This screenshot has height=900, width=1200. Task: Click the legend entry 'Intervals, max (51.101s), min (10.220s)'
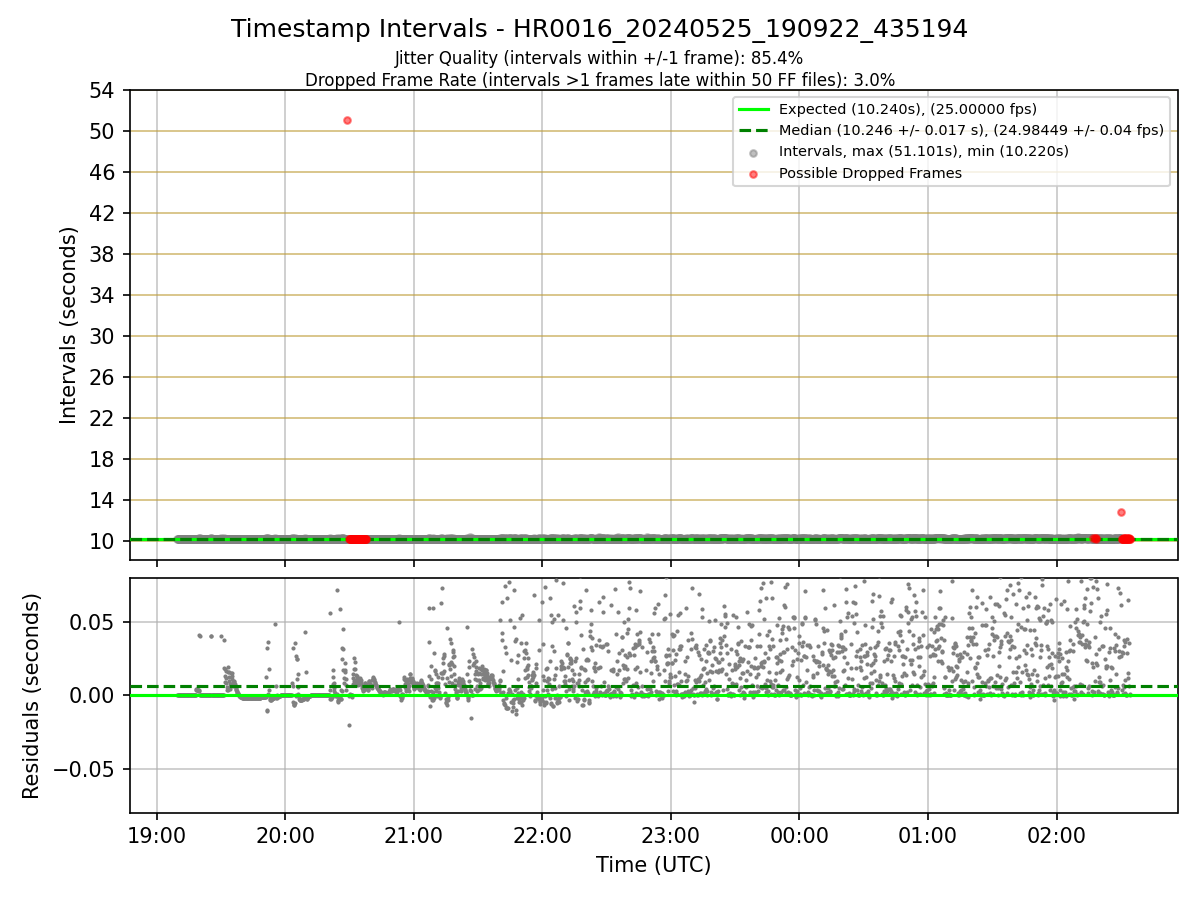[924, 152]
